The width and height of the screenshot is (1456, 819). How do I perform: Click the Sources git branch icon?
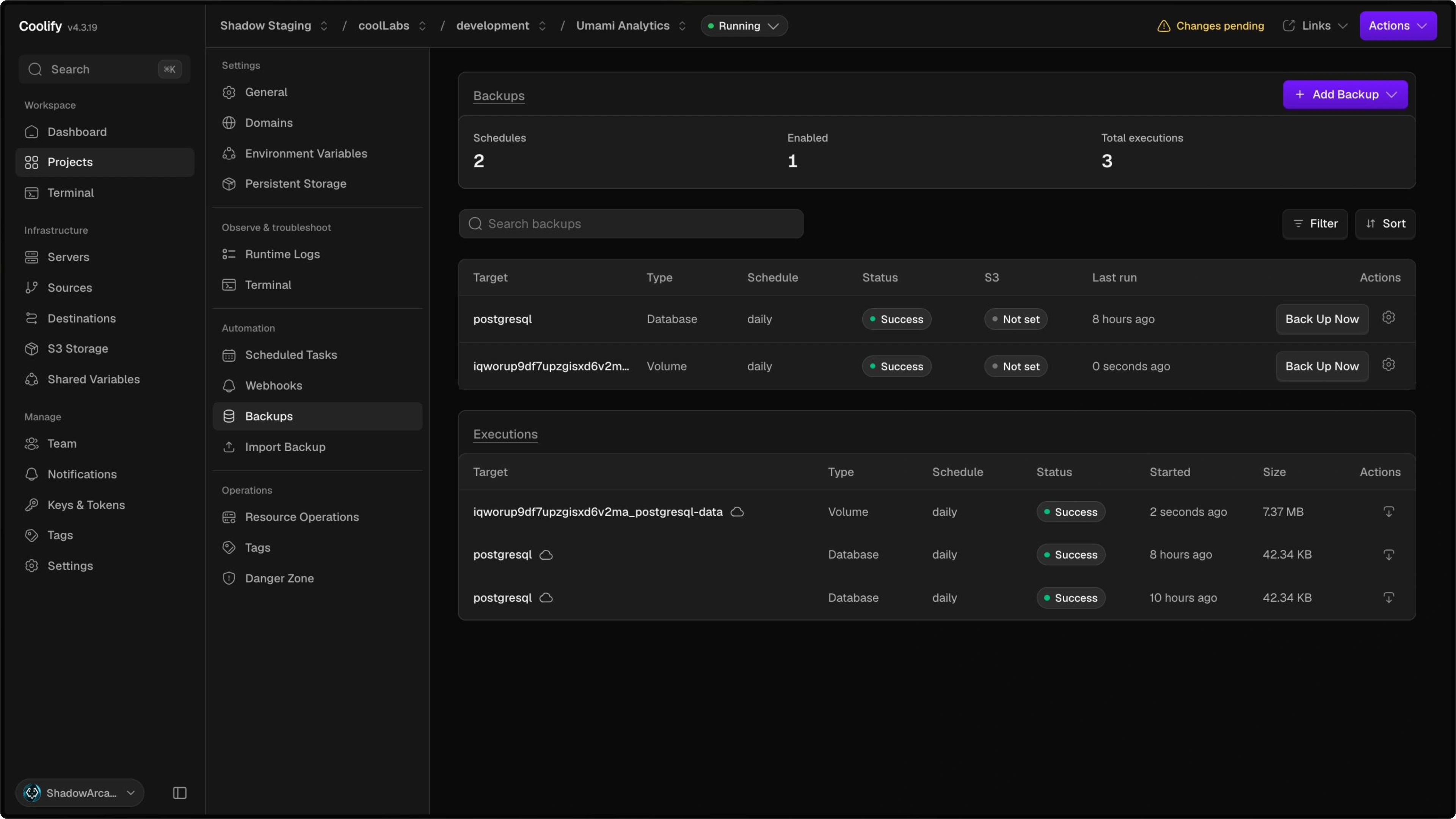(31, 288)
